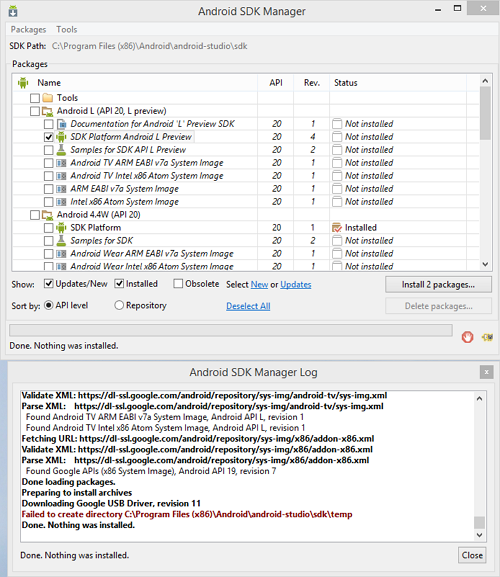Click the Android 4.4W (API 20) folder icon
500x577 pixels.
47,215
